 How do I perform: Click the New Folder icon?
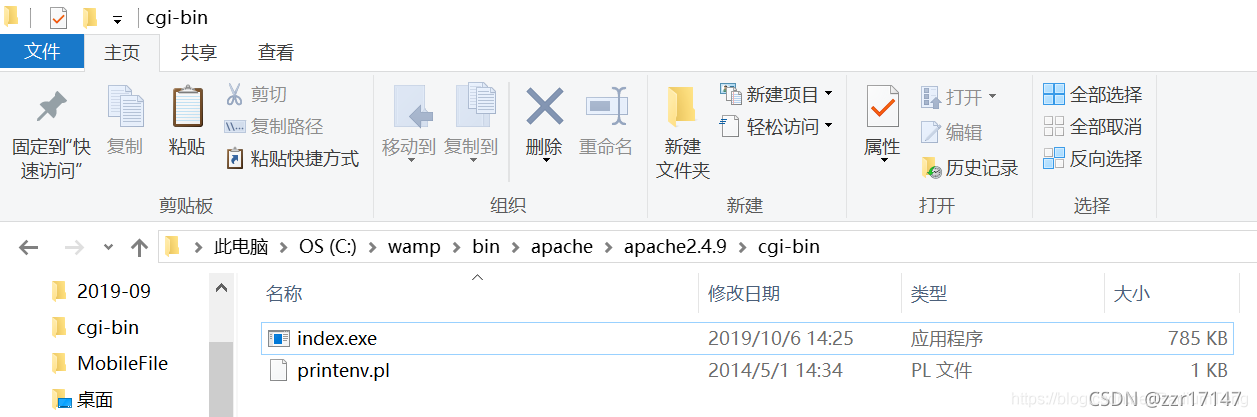682,106
